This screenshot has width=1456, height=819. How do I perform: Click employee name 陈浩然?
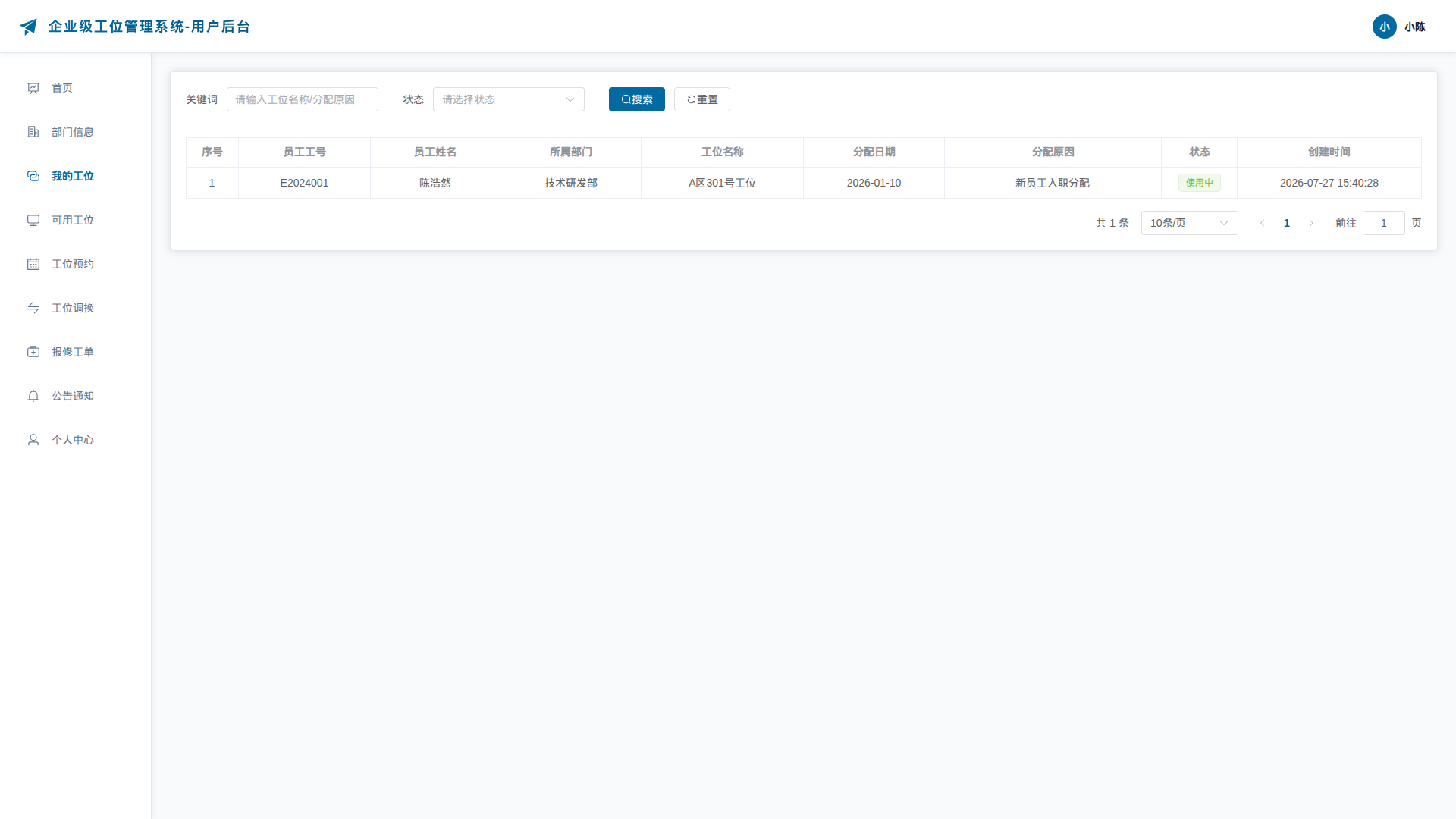click(435, 183)
